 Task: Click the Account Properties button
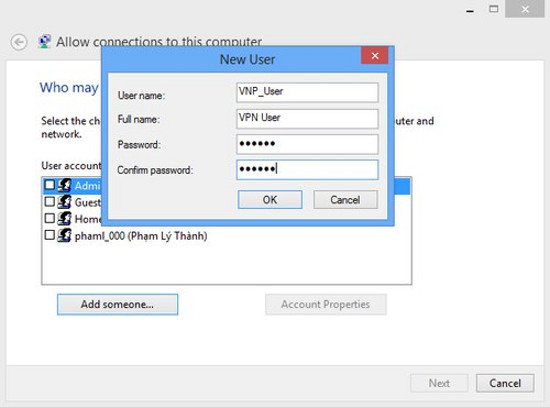(326, 304)
